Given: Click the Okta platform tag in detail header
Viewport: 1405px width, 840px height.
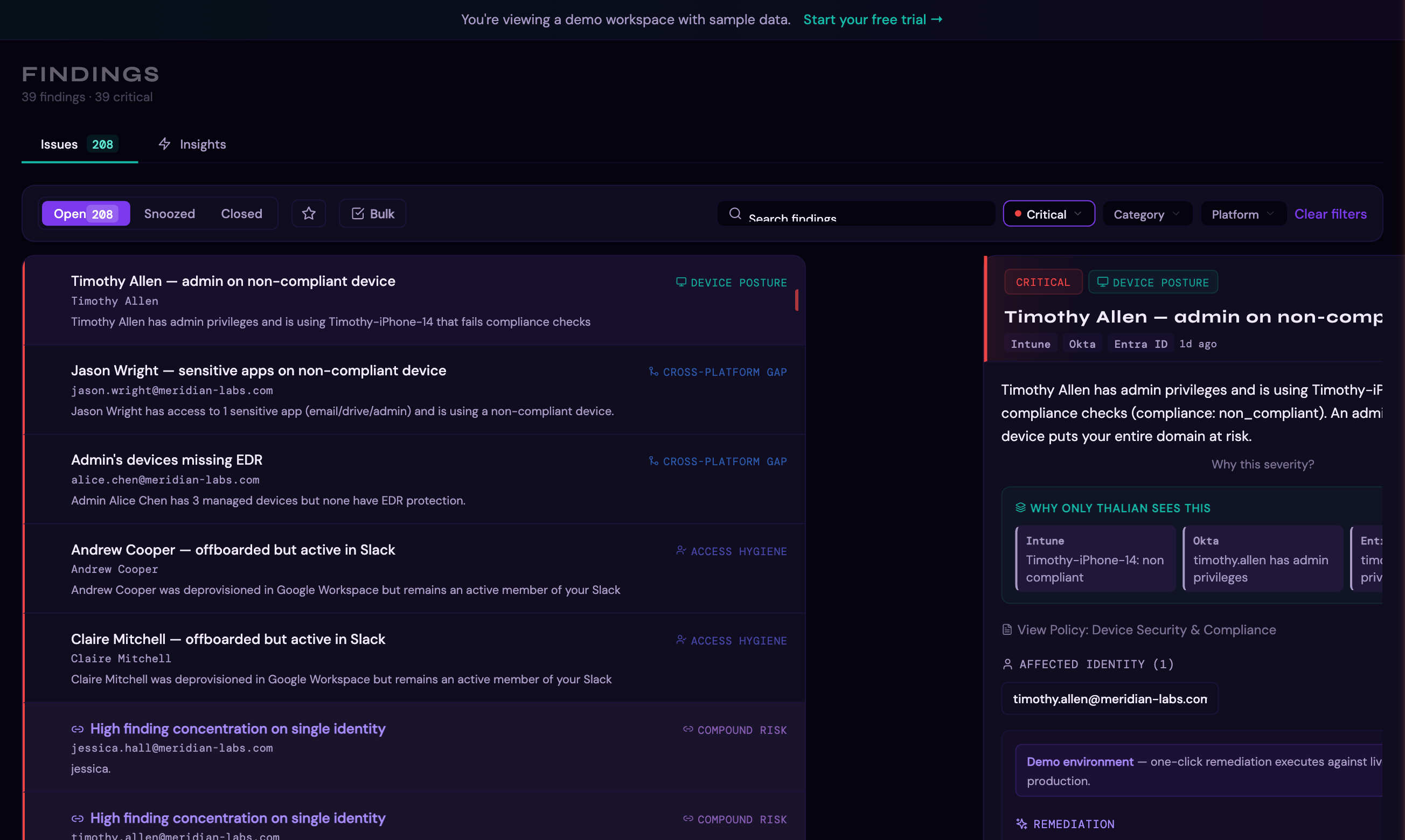Looking at the screenshot, I should click(x=1082, y=344).
